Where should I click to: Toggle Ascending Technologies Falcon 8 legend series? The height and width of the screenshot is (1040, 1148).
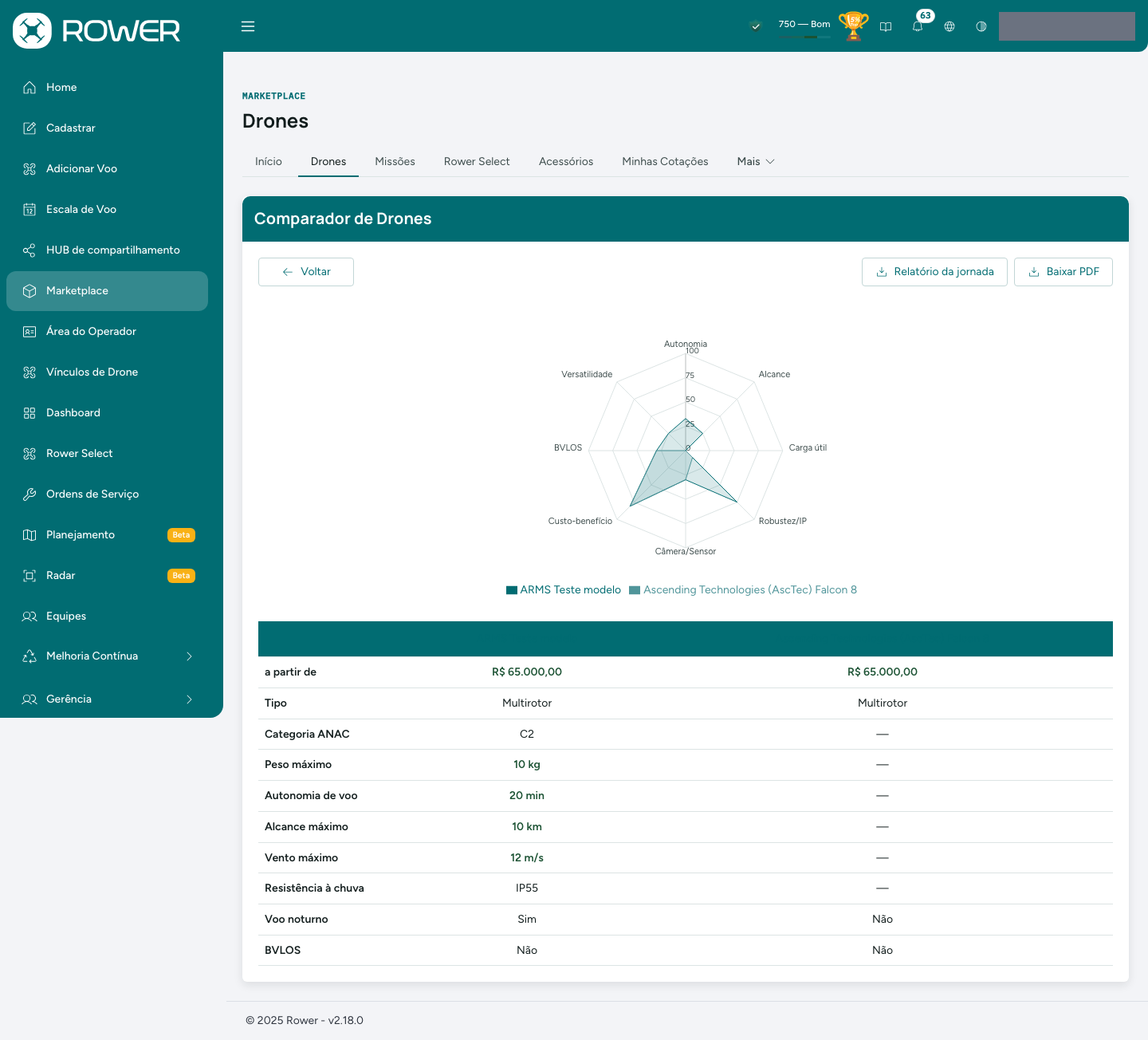pos(743,590)
